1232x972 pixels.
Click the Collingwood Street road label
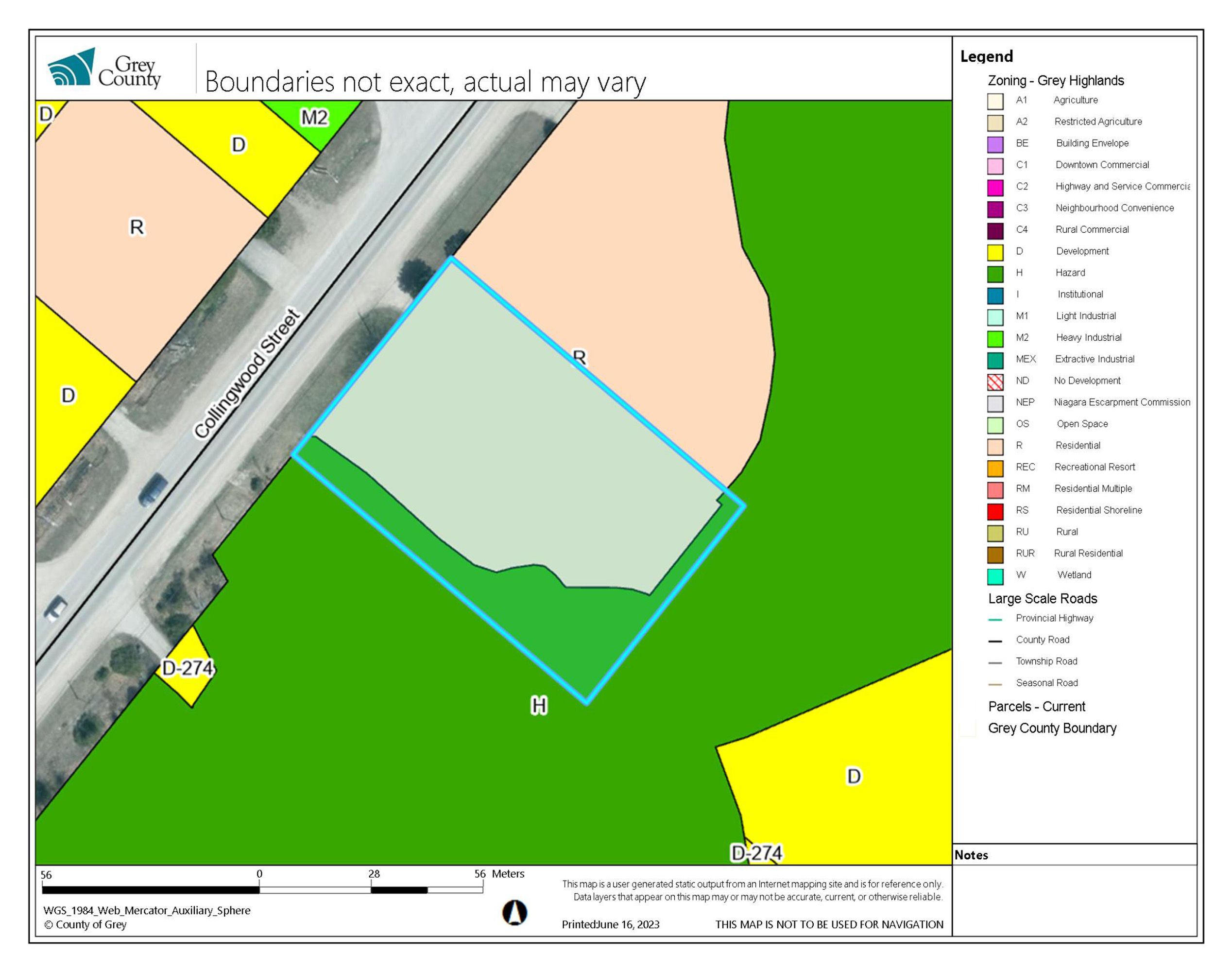(246, 374)
